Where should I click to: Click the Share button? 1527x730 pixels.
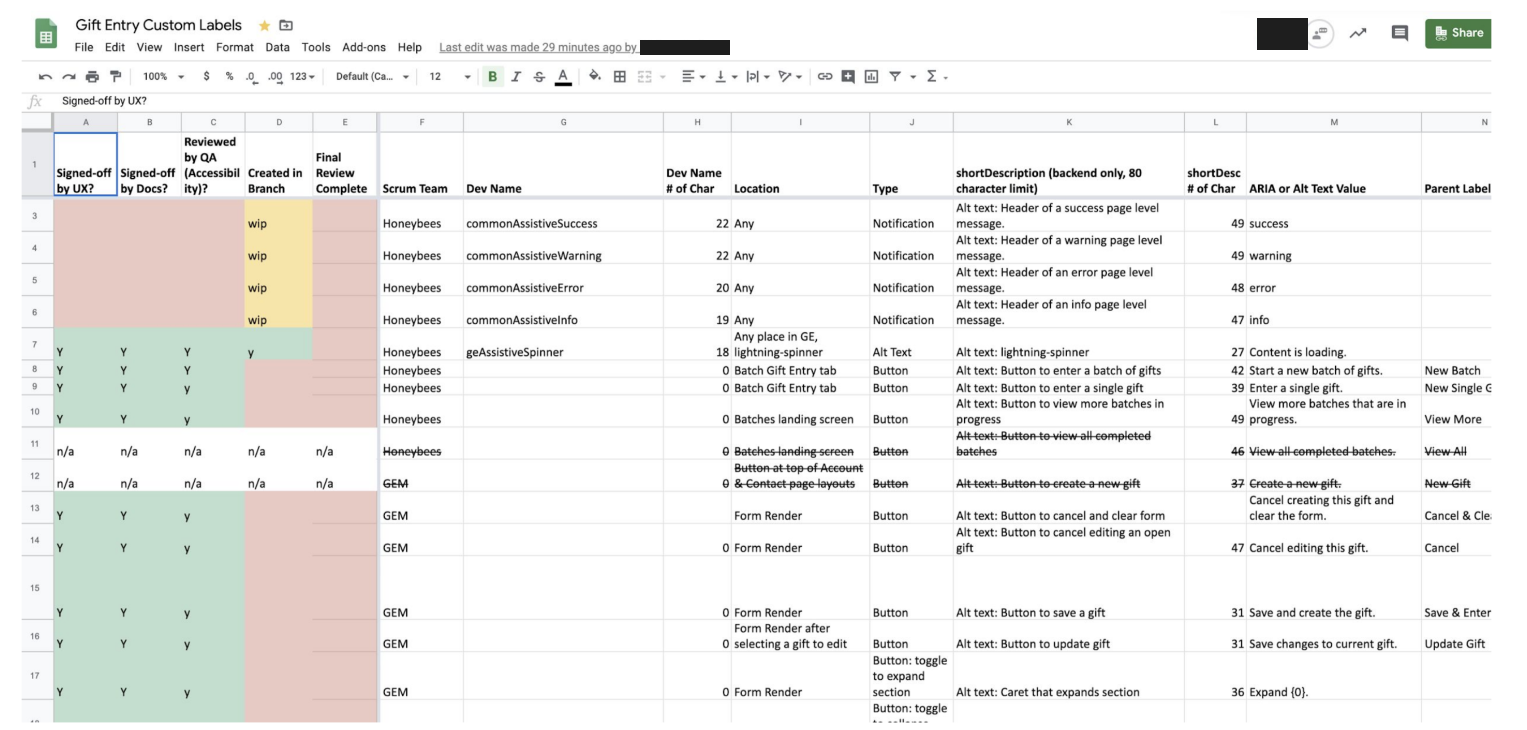[1459, 32]
